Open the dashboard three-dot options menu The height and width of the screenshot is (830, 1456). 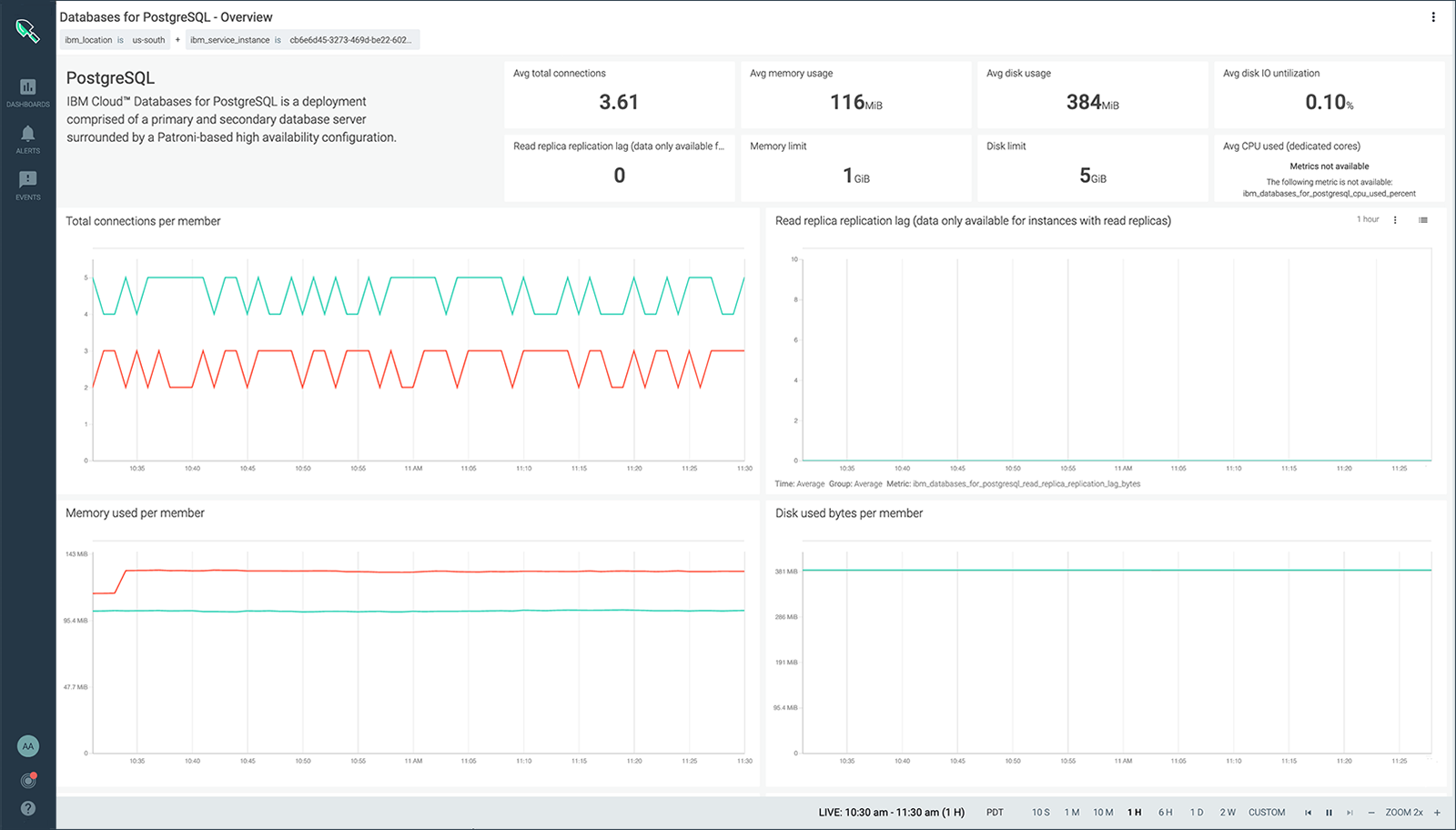pos(1433,17)
